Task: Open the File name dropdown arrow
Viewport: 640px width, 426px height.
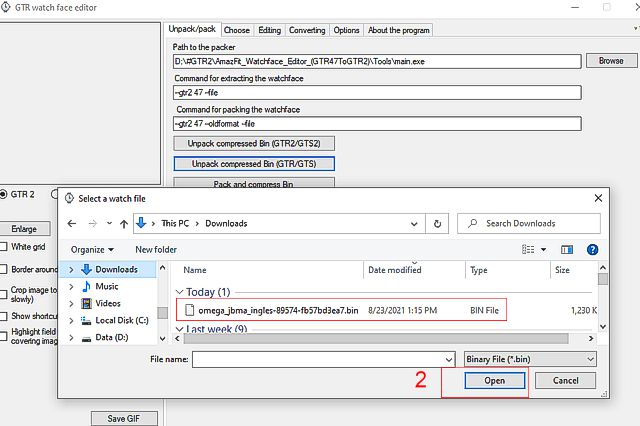Action: pyautogui.click(x=449, y=359)
